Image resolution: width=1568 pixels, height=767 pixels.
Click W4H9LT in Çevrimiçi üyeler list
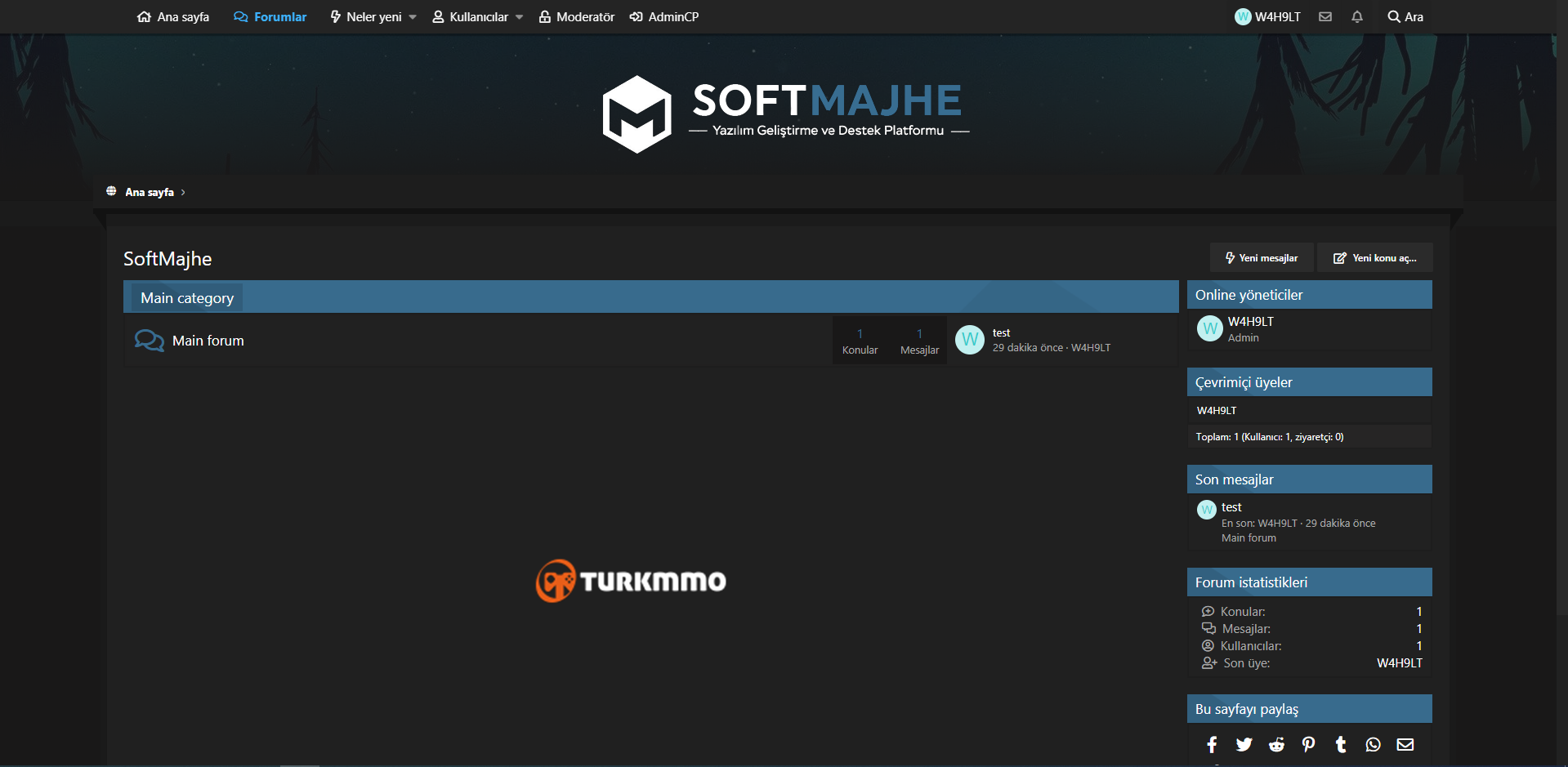click(x=1217, y=410)
